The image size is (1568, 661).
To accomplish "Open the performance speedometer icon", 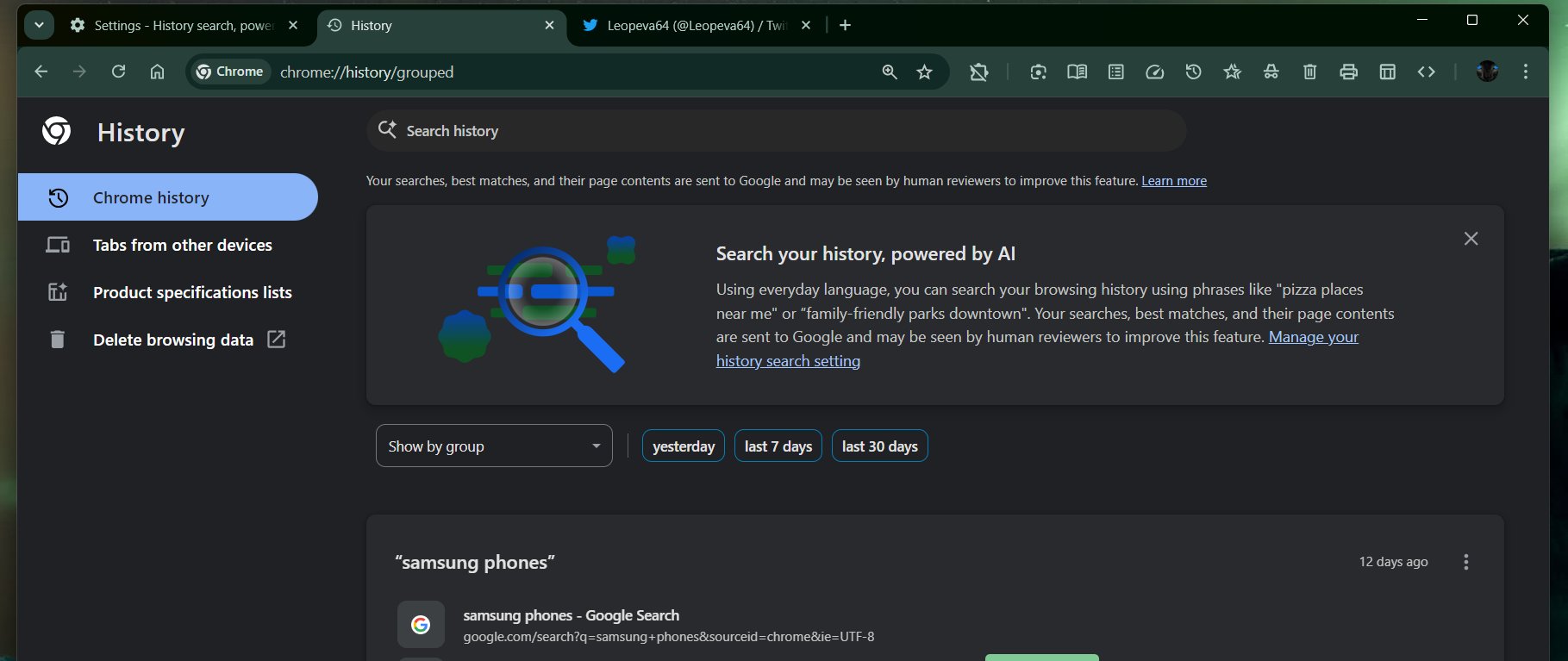I will point(1154,72).
